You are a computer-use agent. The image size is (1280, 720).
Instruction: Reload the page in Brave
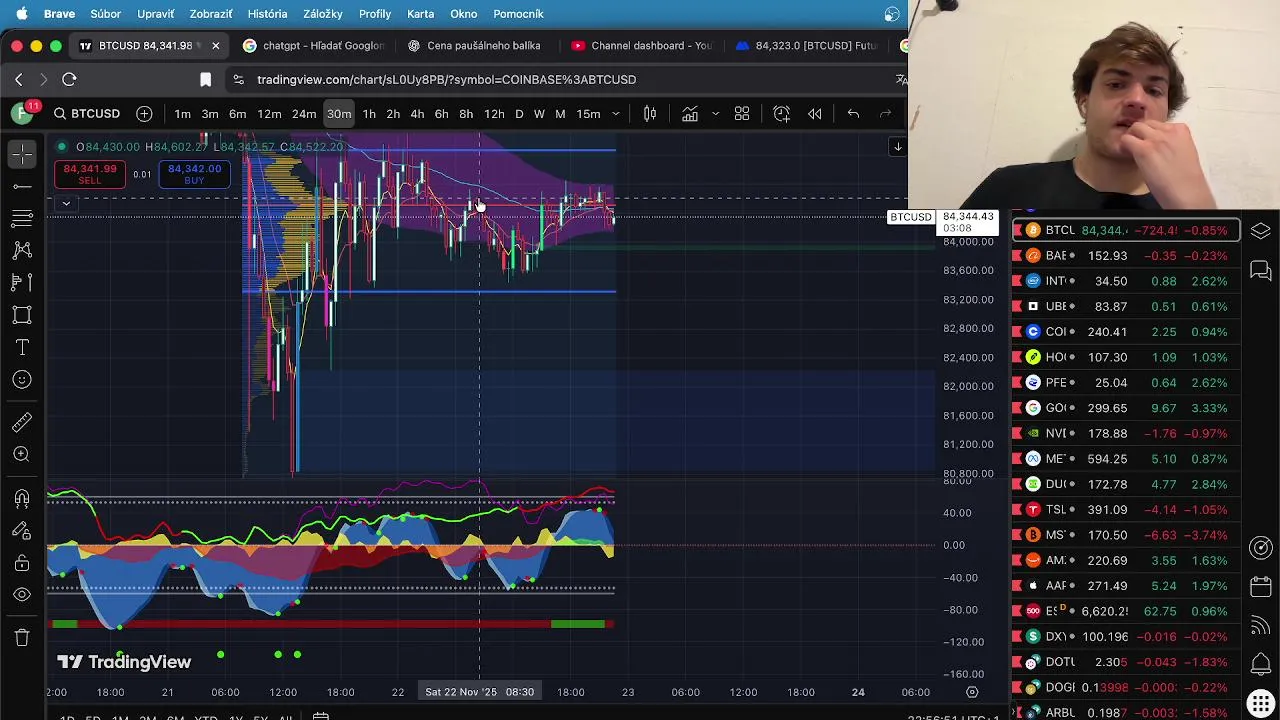(69, 80)
